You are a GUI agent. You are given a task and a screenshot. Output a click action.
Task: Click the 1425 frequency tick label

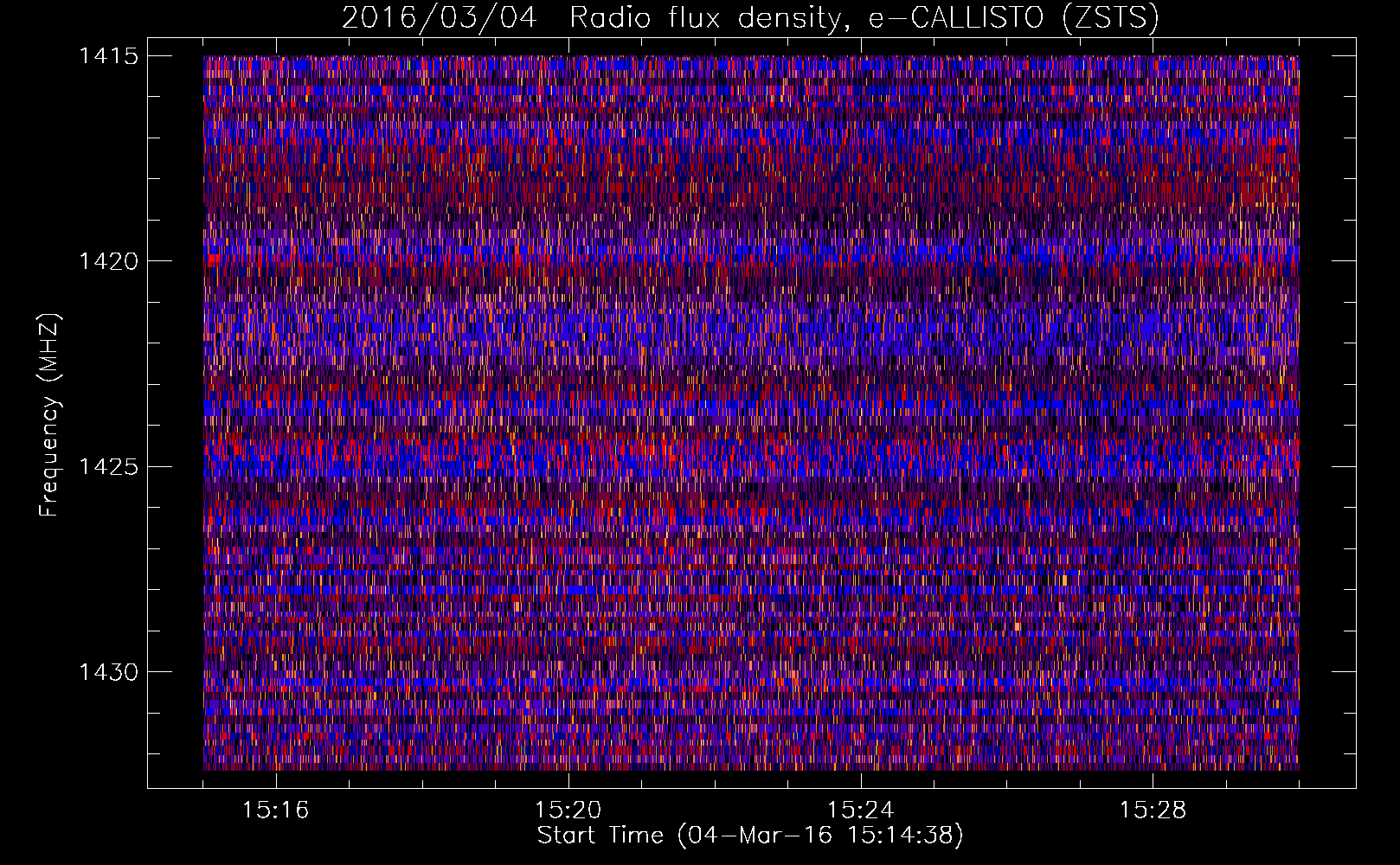[x=108, y=467]
